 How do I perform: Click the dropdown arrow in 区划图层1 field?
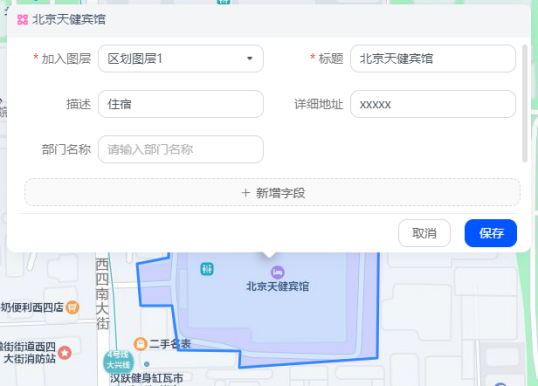coord(250,59)
